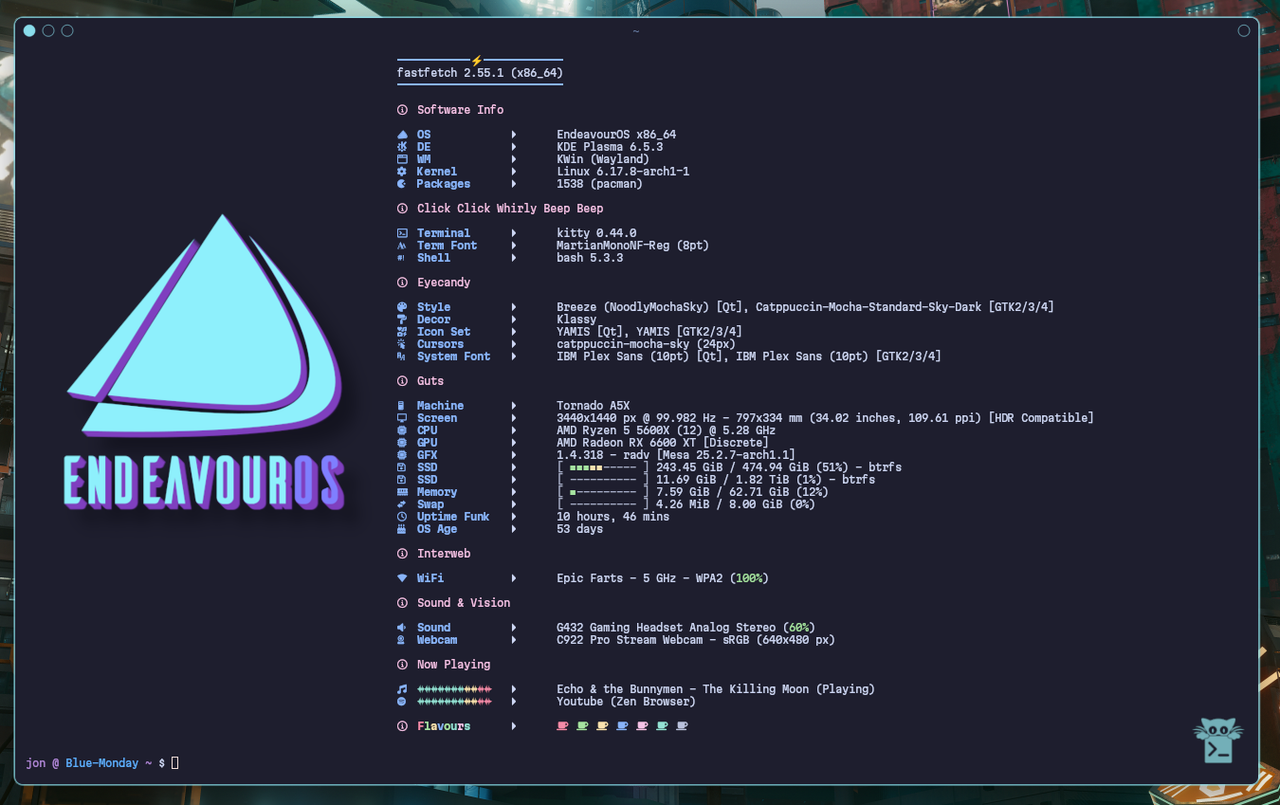Click the teal Flavours cup swatch
This screenshot has height=805, width=1280.
click(662, 726)
